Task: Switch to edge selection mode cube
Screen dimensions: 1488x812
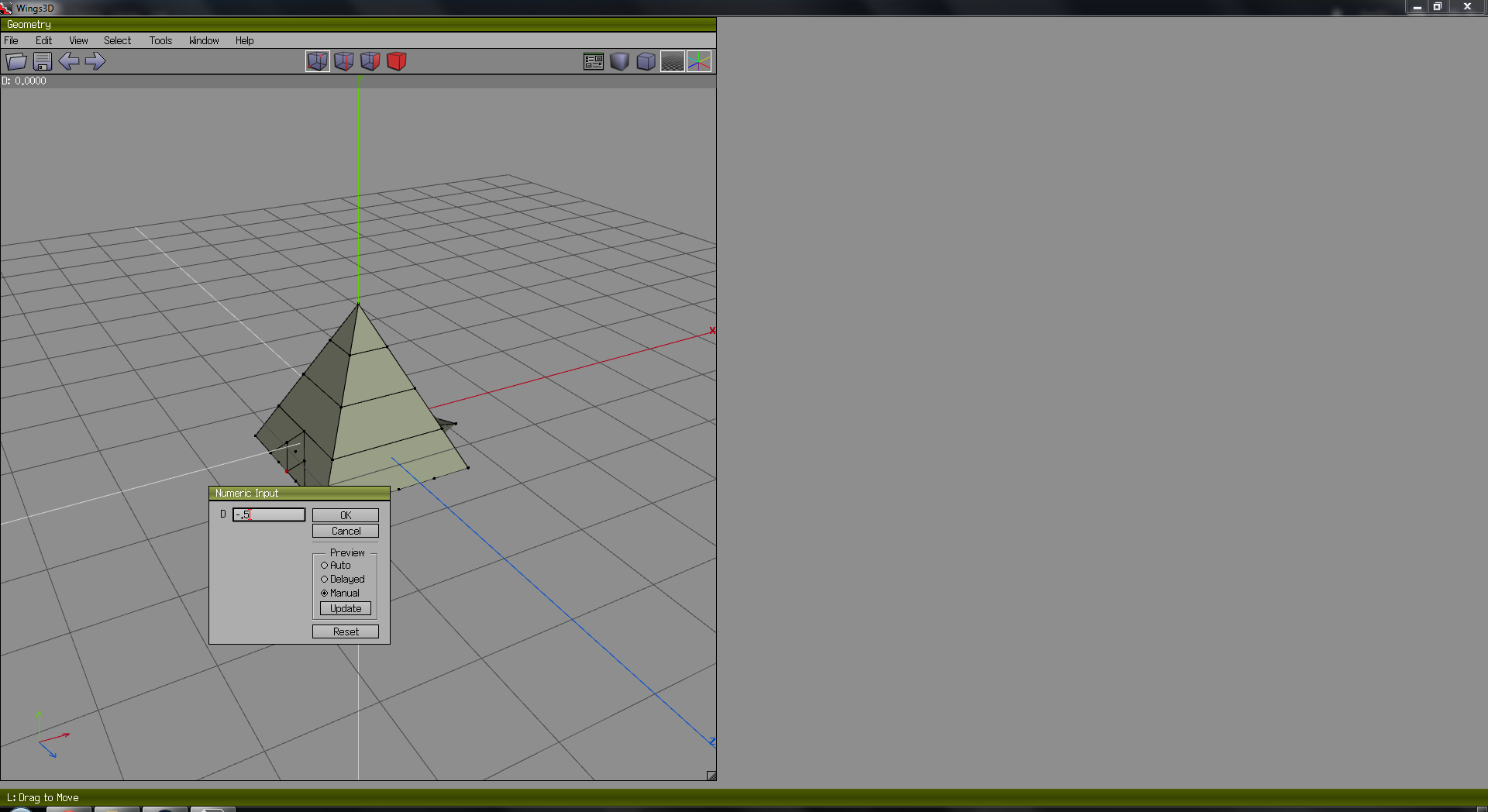Action: point(344,61)
